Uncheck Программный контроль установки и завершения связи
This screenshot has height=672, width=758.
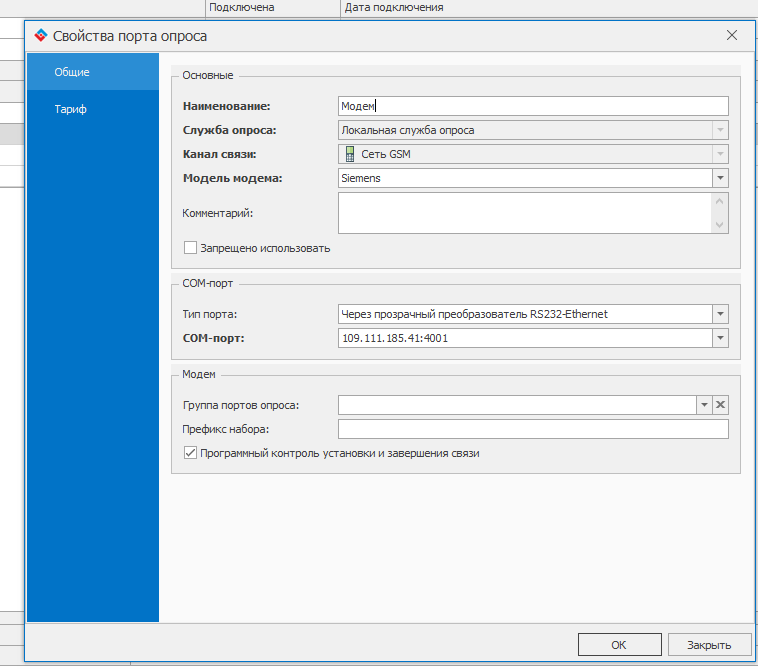190,453
